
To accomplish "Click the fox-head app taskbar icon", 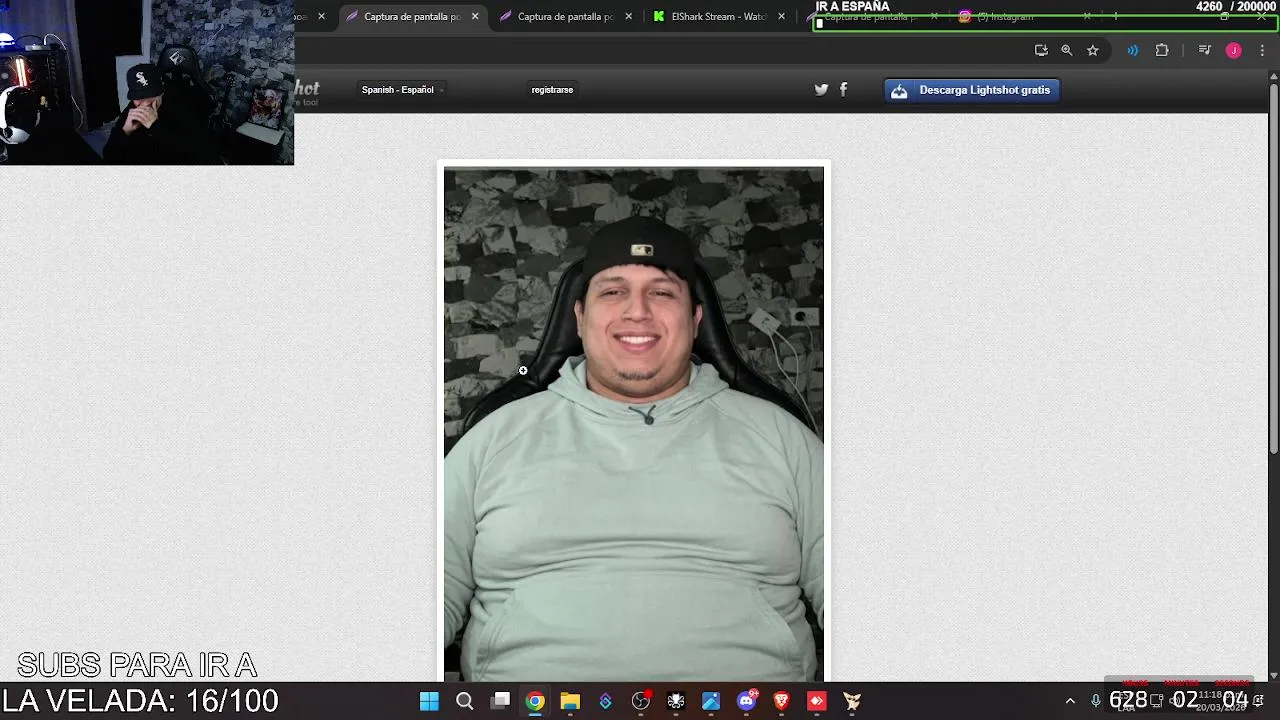I will coord(852,701).
